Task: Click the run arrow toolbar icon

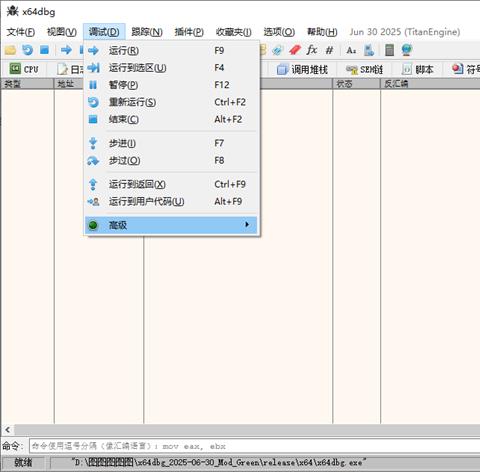Action: point(66,50)
